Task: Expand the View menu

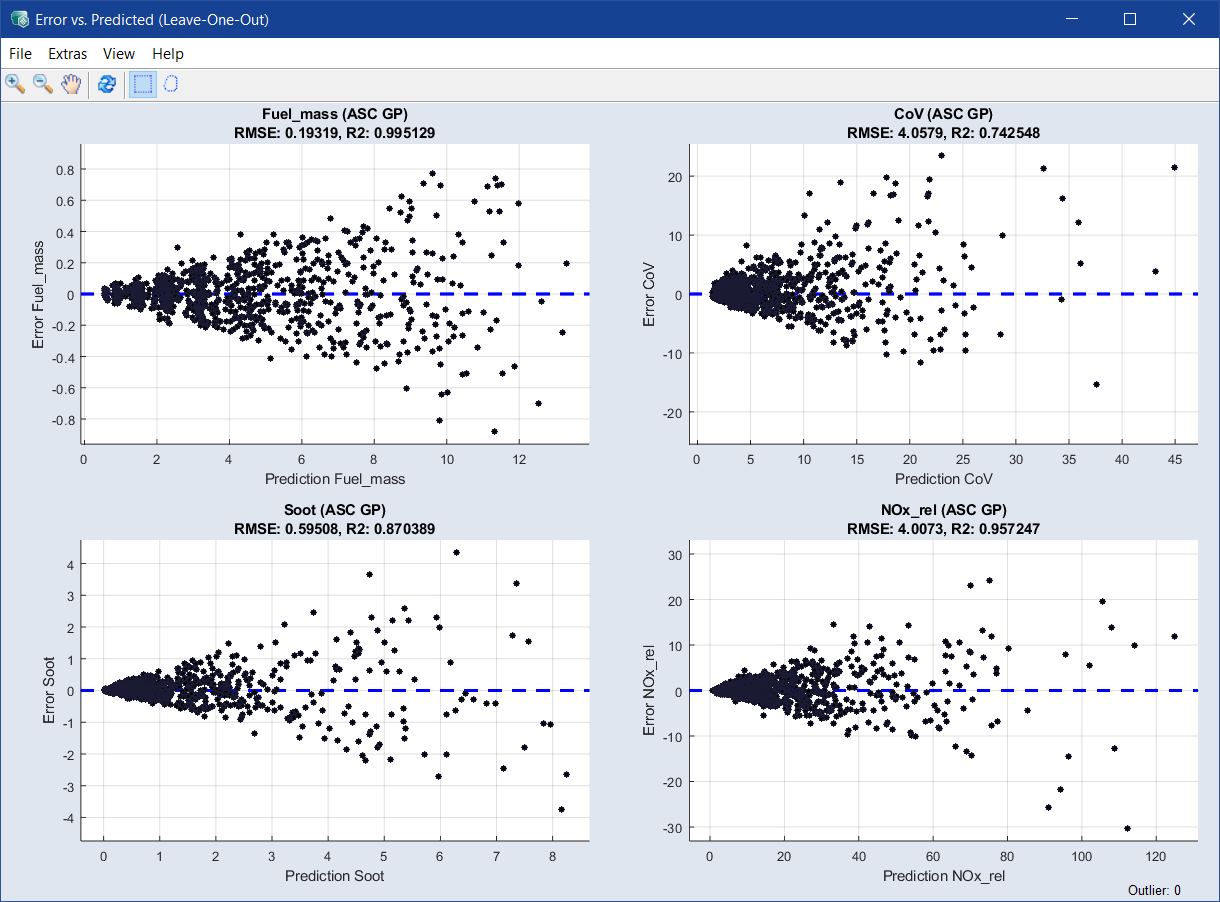Action: pos(119,54)
